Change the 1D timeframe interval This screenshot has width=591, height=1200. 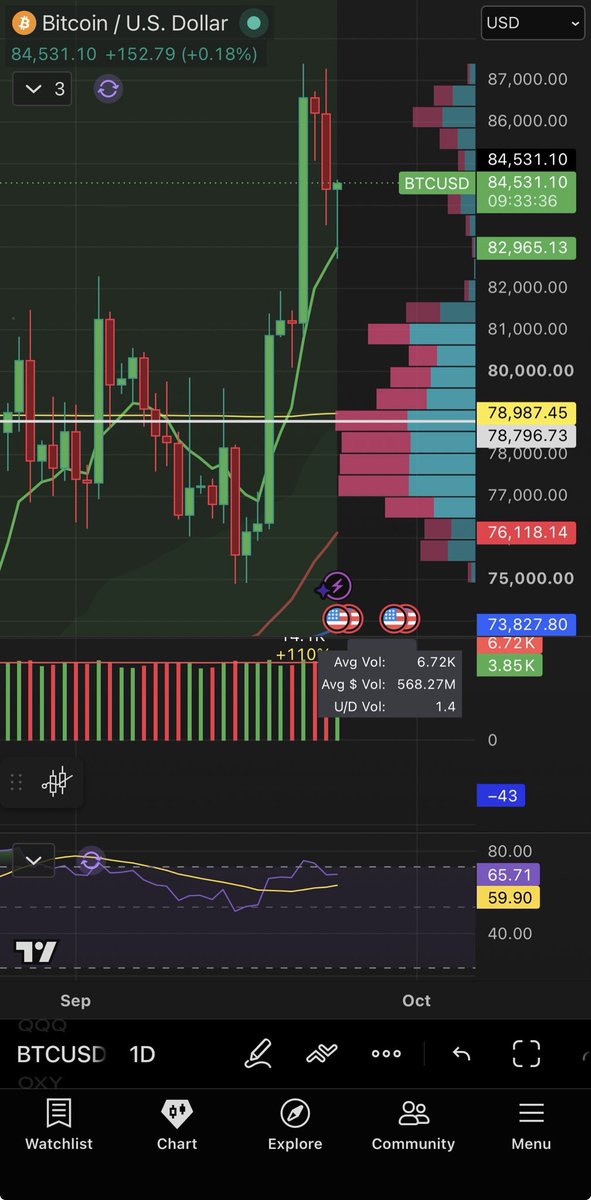pyautogui.click(x=142, y=1054)
